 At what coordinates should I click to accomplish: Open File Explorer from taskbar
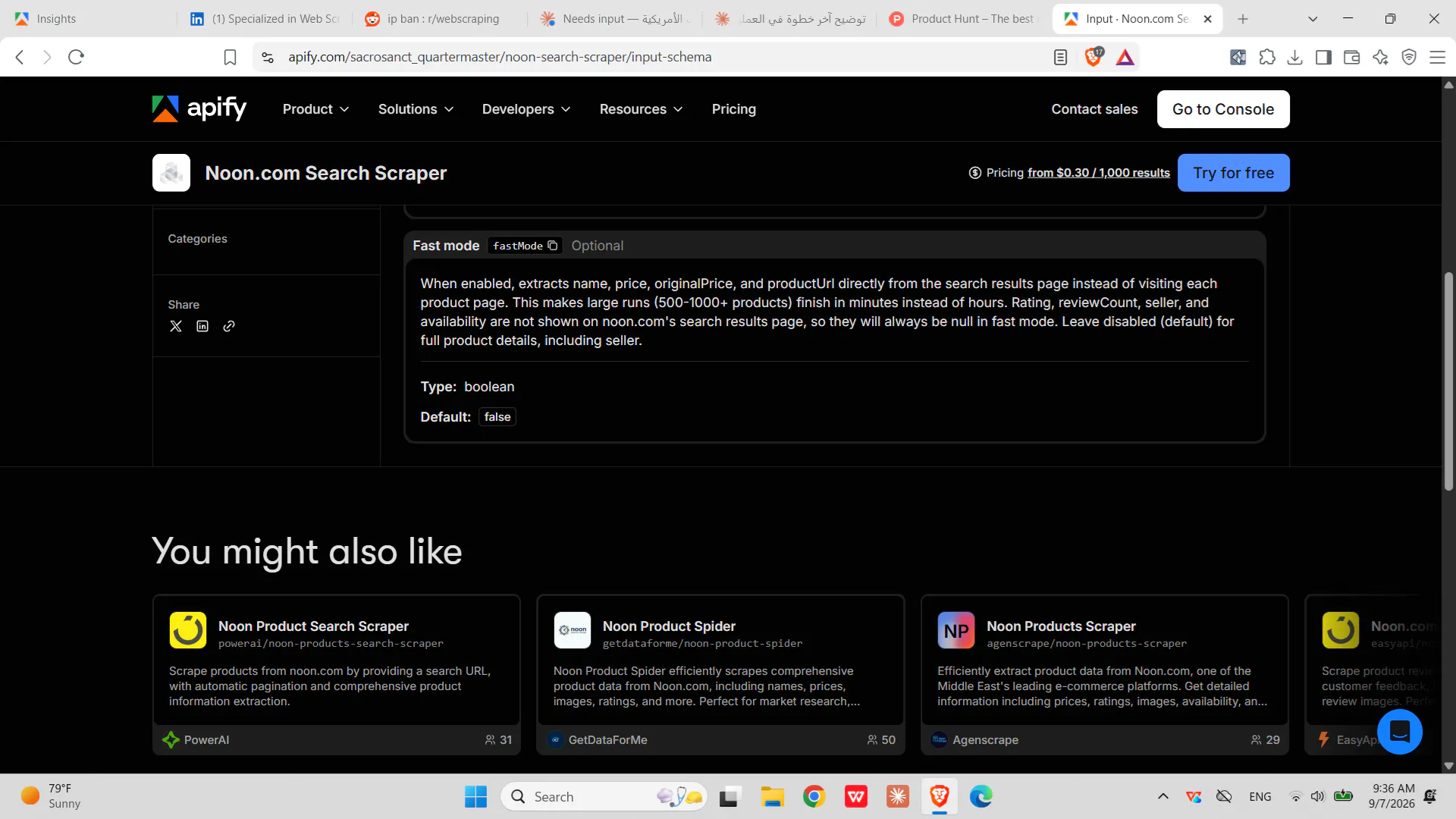[772, 796]
